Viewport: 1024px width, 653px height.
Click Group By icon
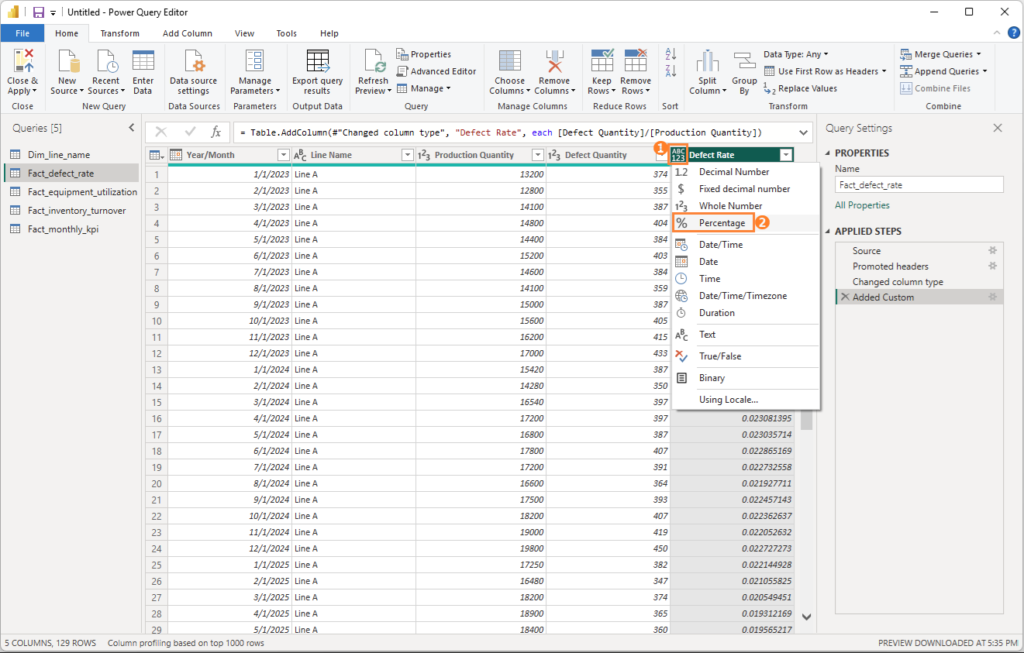point(744,61)
